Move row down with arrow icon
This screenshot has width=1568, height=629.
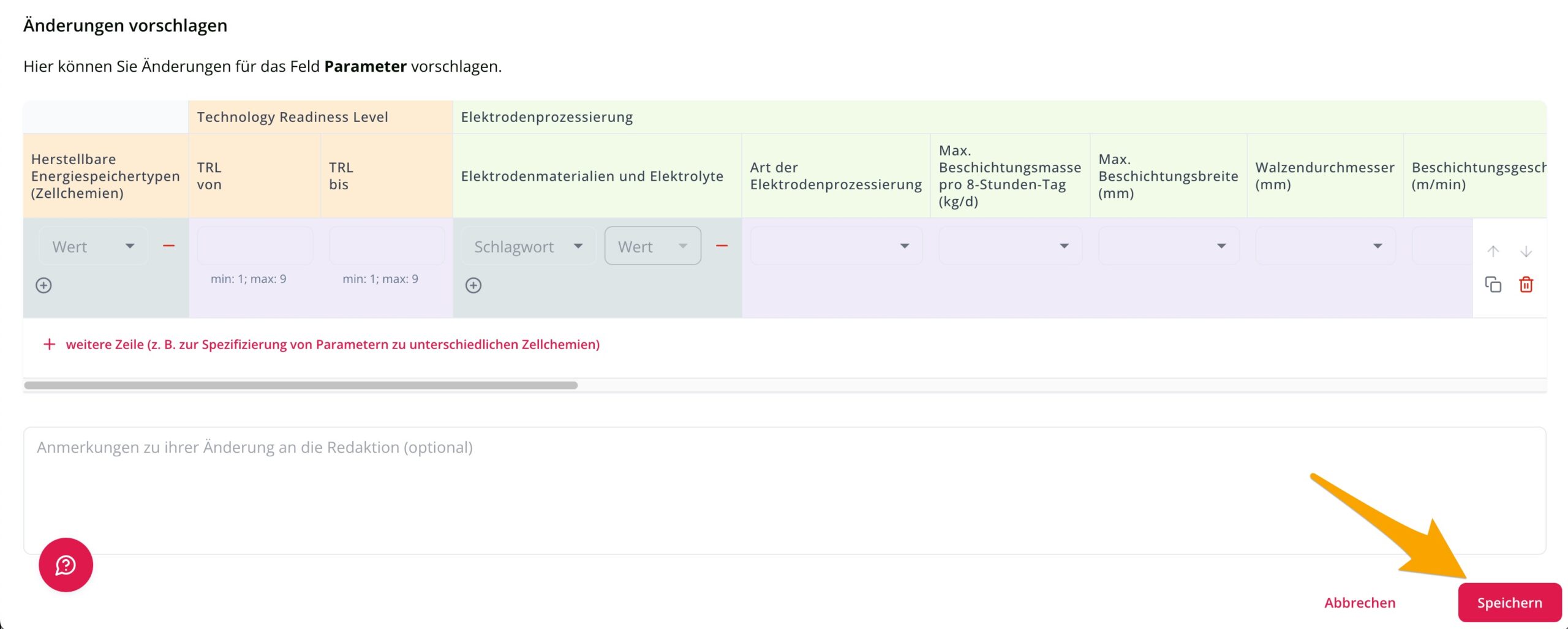click(1526, 251)
